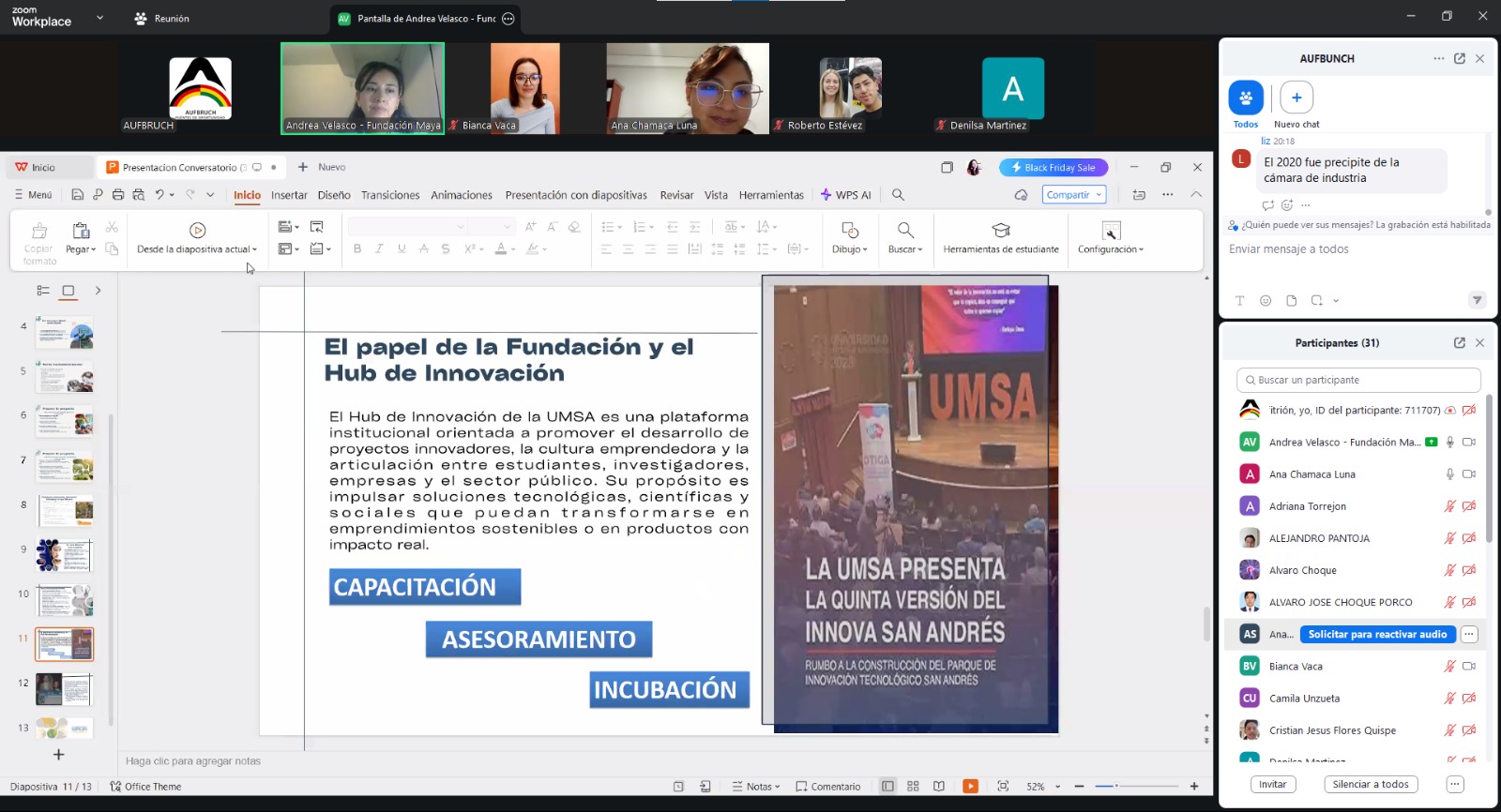Switch to reading view icon

[938, 786]
